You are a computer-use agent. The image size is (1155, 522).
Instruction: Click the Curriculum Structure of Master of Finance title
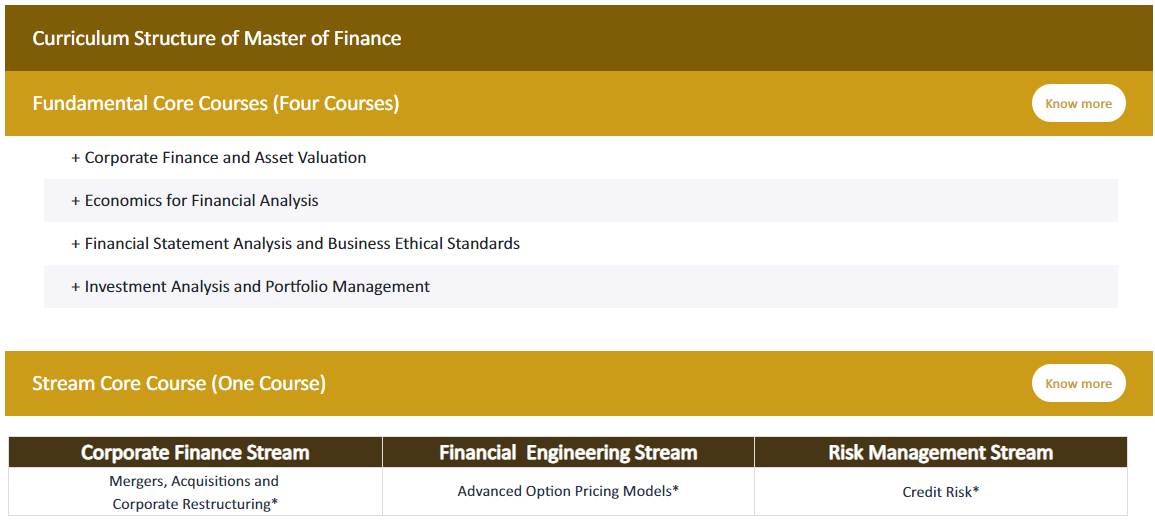(x=217, y=38)
